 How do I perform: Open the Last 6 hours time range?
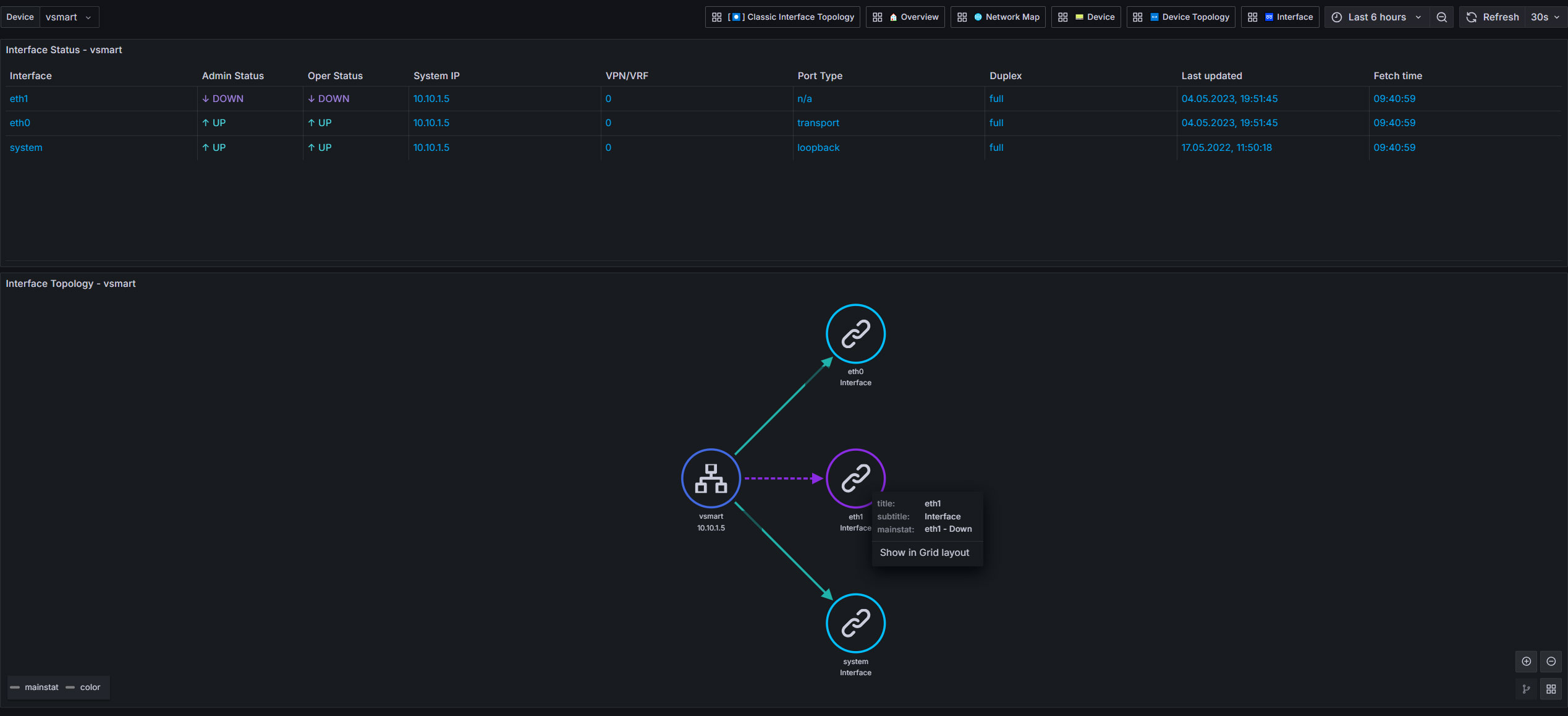click(x=1377, y=17)
